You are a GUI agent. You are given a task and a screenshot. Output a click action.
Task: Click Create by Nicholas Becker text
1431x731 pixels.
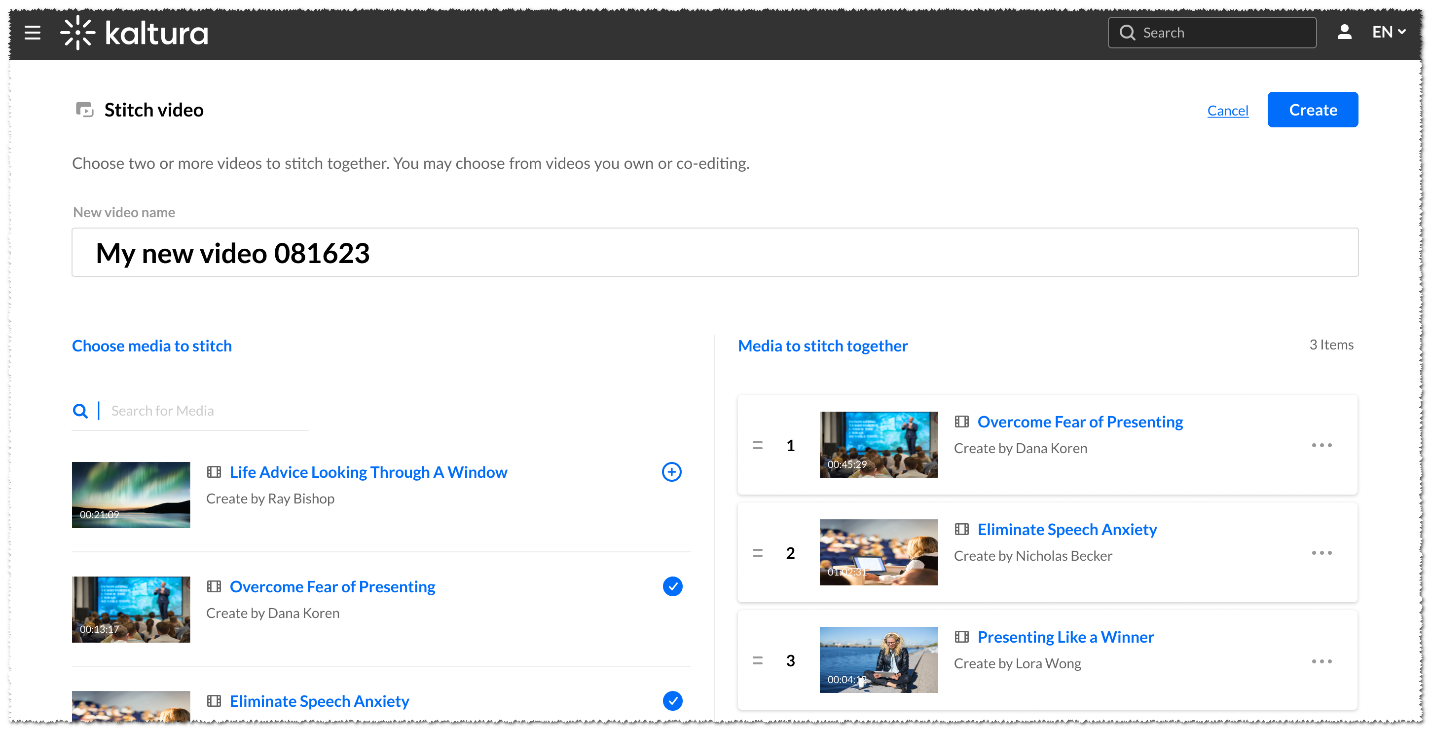[x=1033, y=556]
